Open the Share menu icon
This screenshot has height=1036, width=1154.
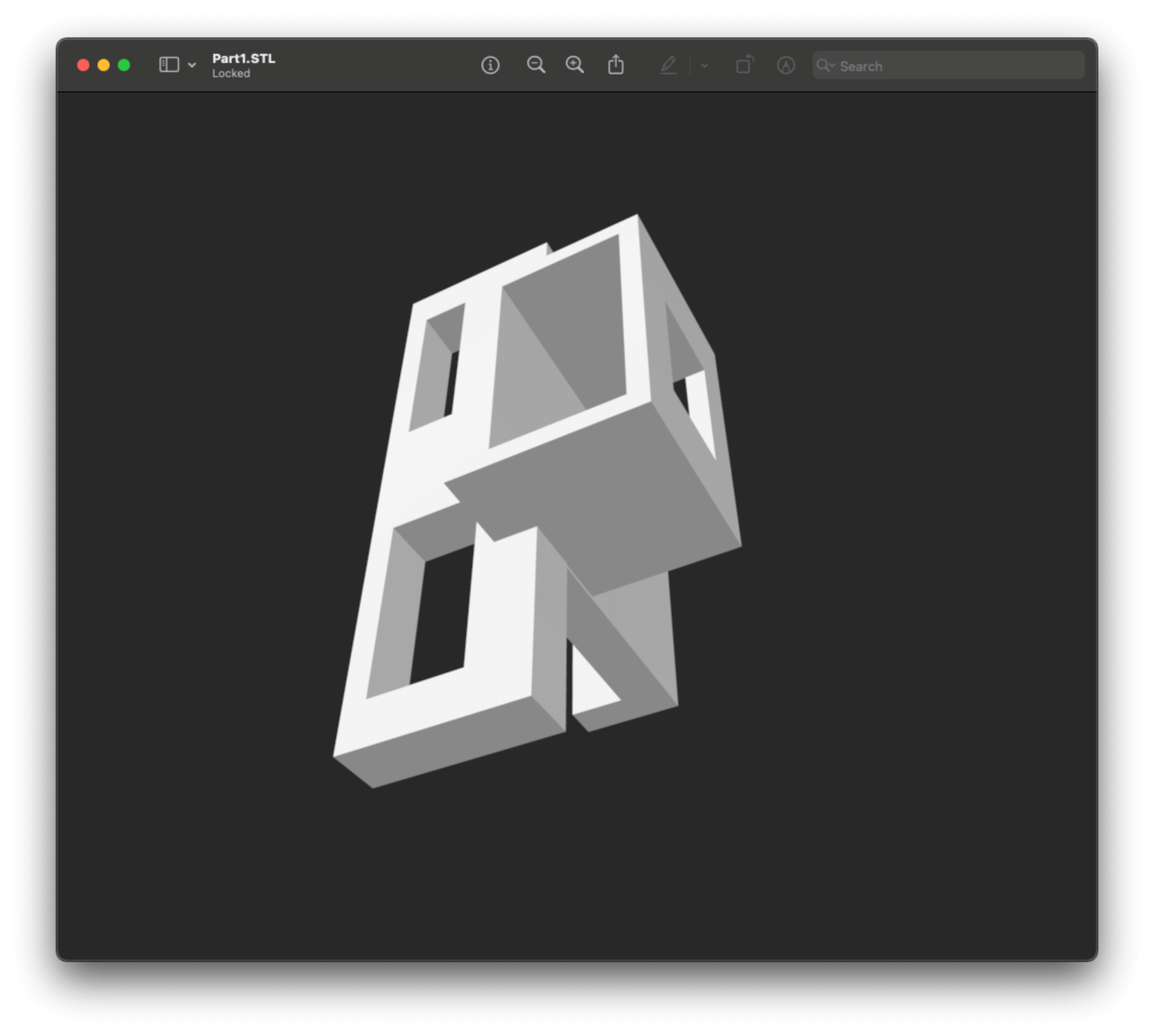[x=616, y=65]
